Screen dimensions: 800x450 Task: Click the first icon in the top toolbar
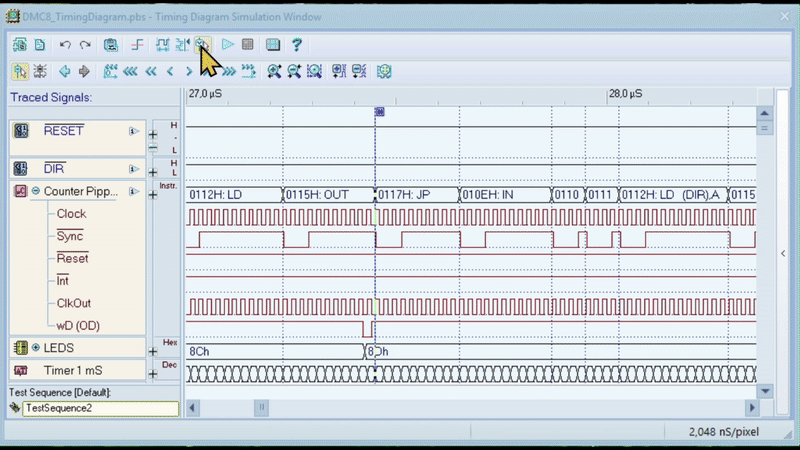click(x=20, y=45)
